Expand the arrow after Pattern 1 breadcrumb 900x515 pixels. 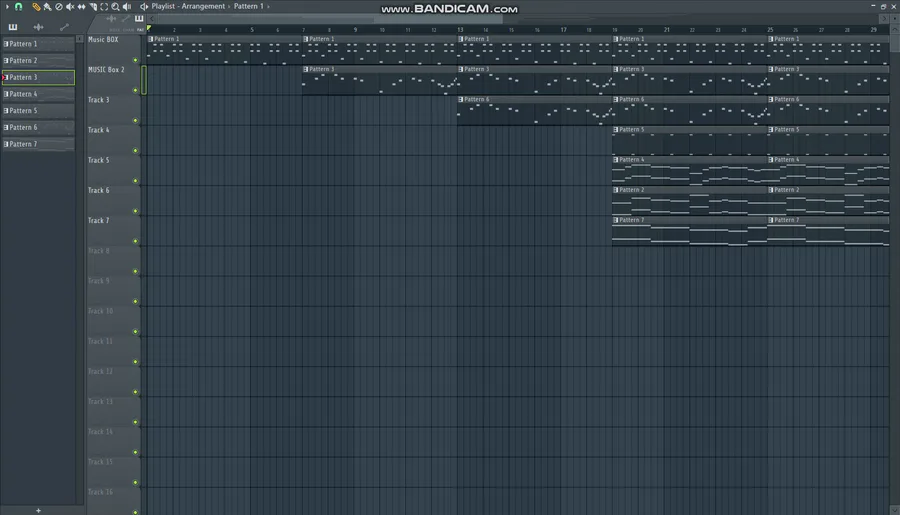pos(268,6)
